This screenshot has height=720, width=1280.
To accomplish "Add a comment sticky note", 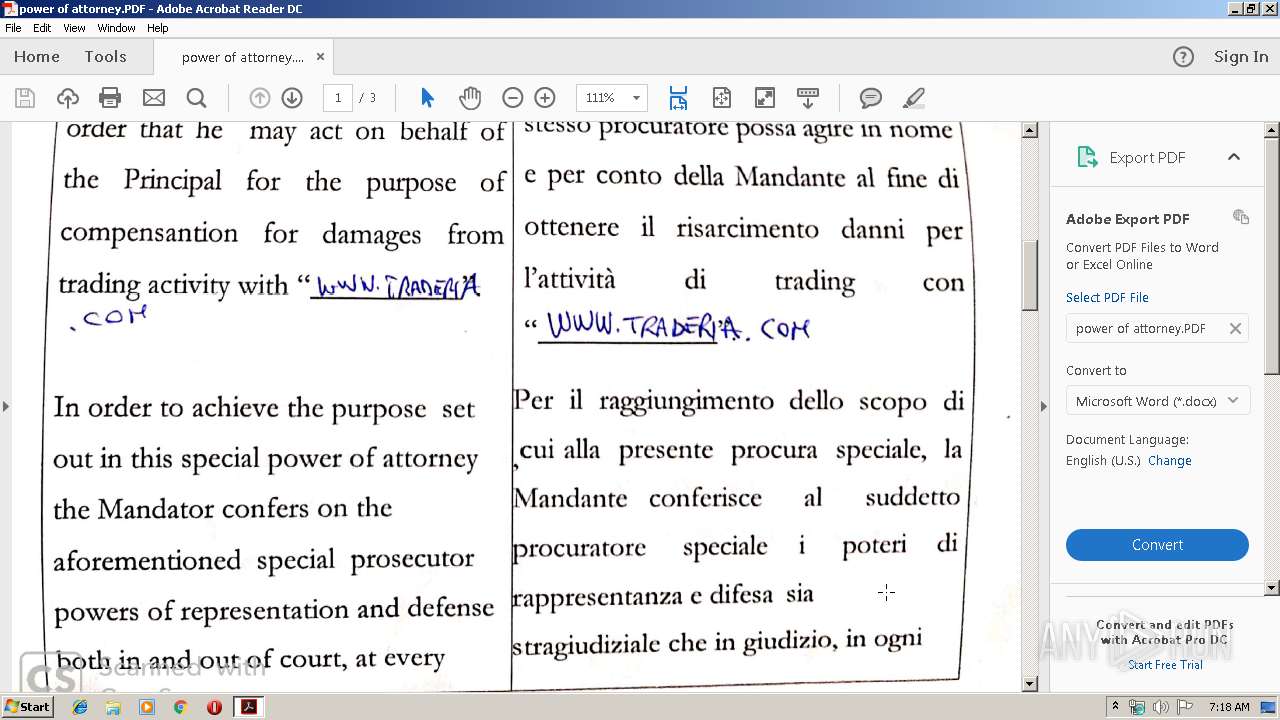I will tap(871, 98).
